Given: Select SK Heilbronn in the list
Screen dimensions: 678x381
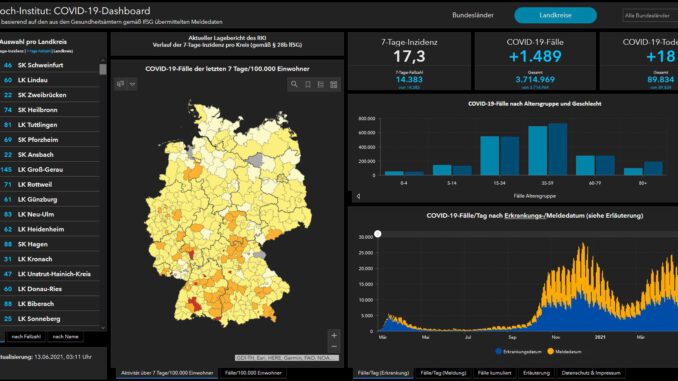Looking at the screenshot, I should (50, 110).
